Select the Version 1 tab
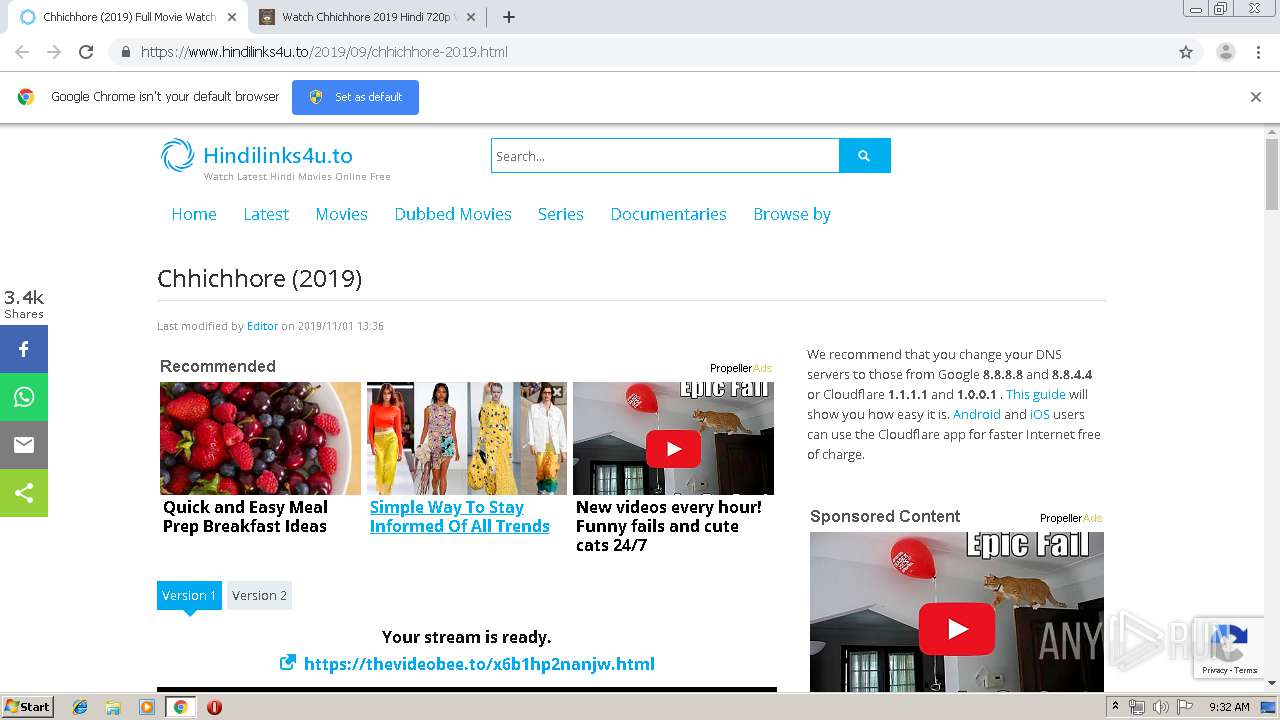 tap(189, 595)
